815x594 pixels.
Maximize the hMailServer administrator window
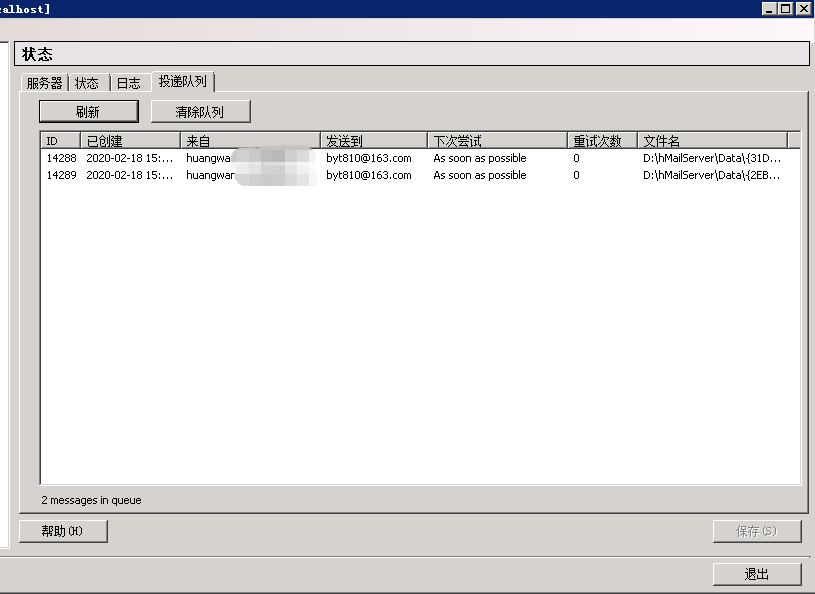[x=785, y=9]
